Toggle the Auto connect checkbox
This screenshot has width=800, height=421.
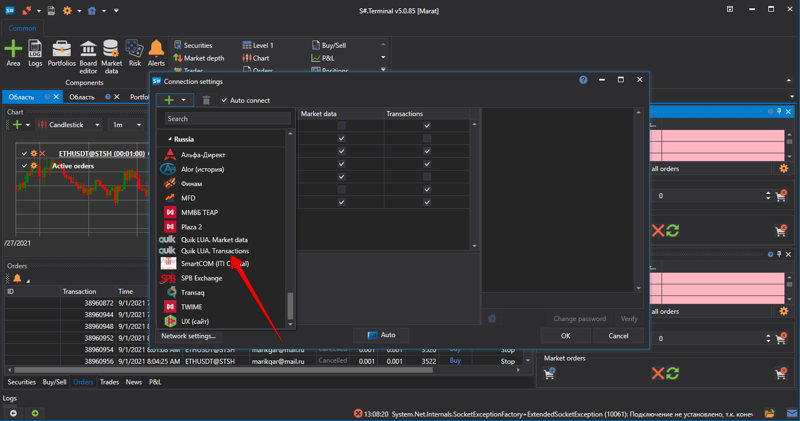224,100
